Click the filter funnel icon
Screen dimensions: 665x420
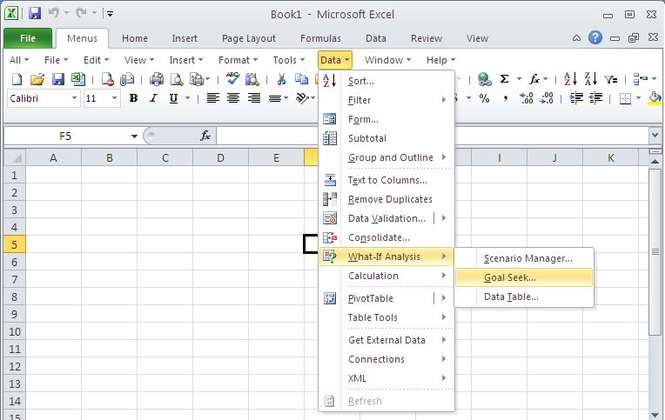(611, 79)
